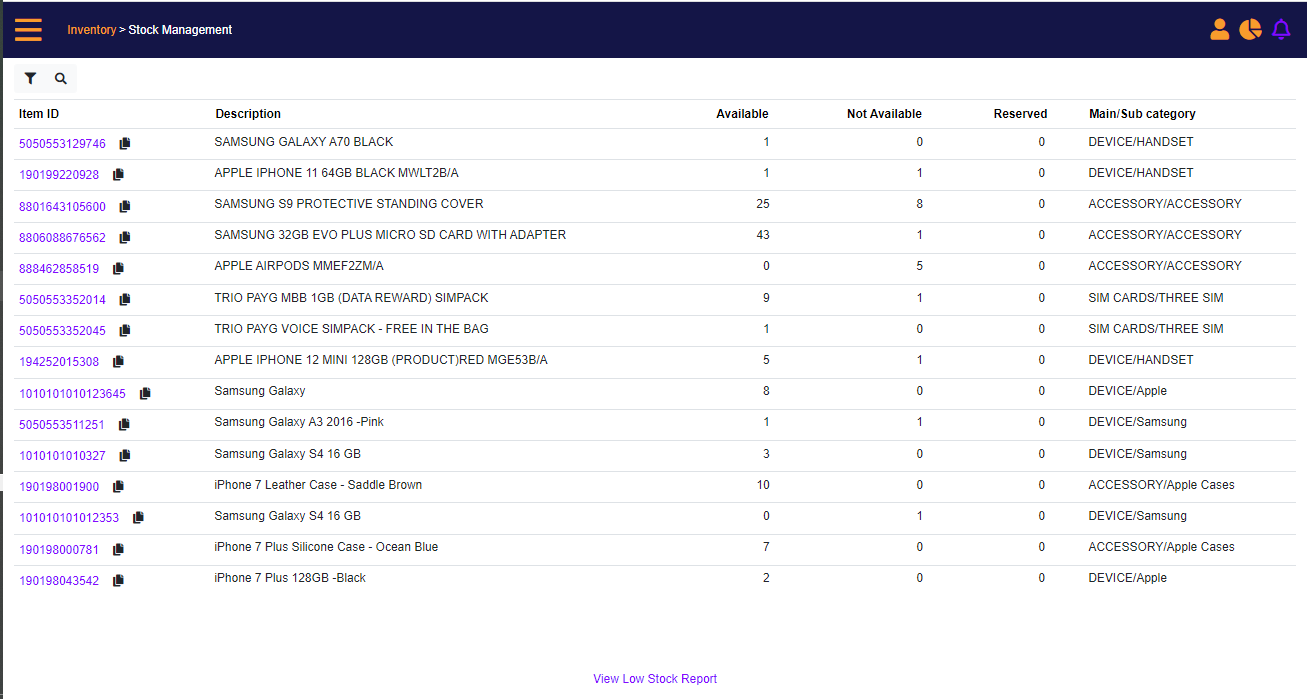Click the filter funnel icon
The image size is (1307, 699).
pyautogui.click(x=30, y=78)
